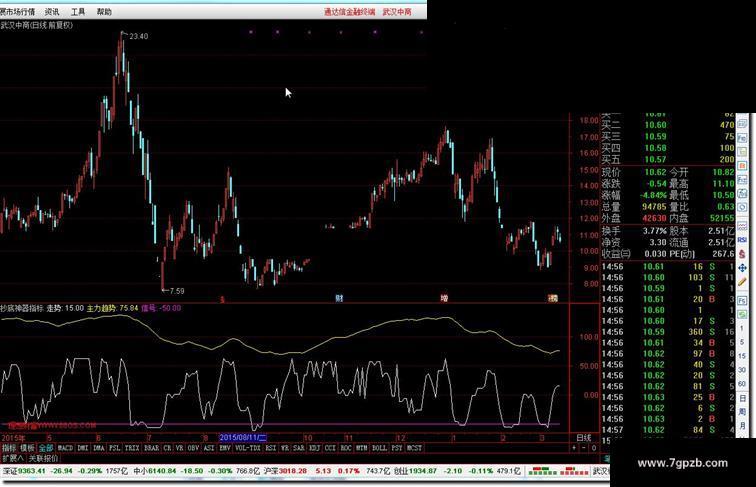The width and height of the screenshot is (756, 487).
Task: Expand the 扩展 panel
Action: (13, 458)
